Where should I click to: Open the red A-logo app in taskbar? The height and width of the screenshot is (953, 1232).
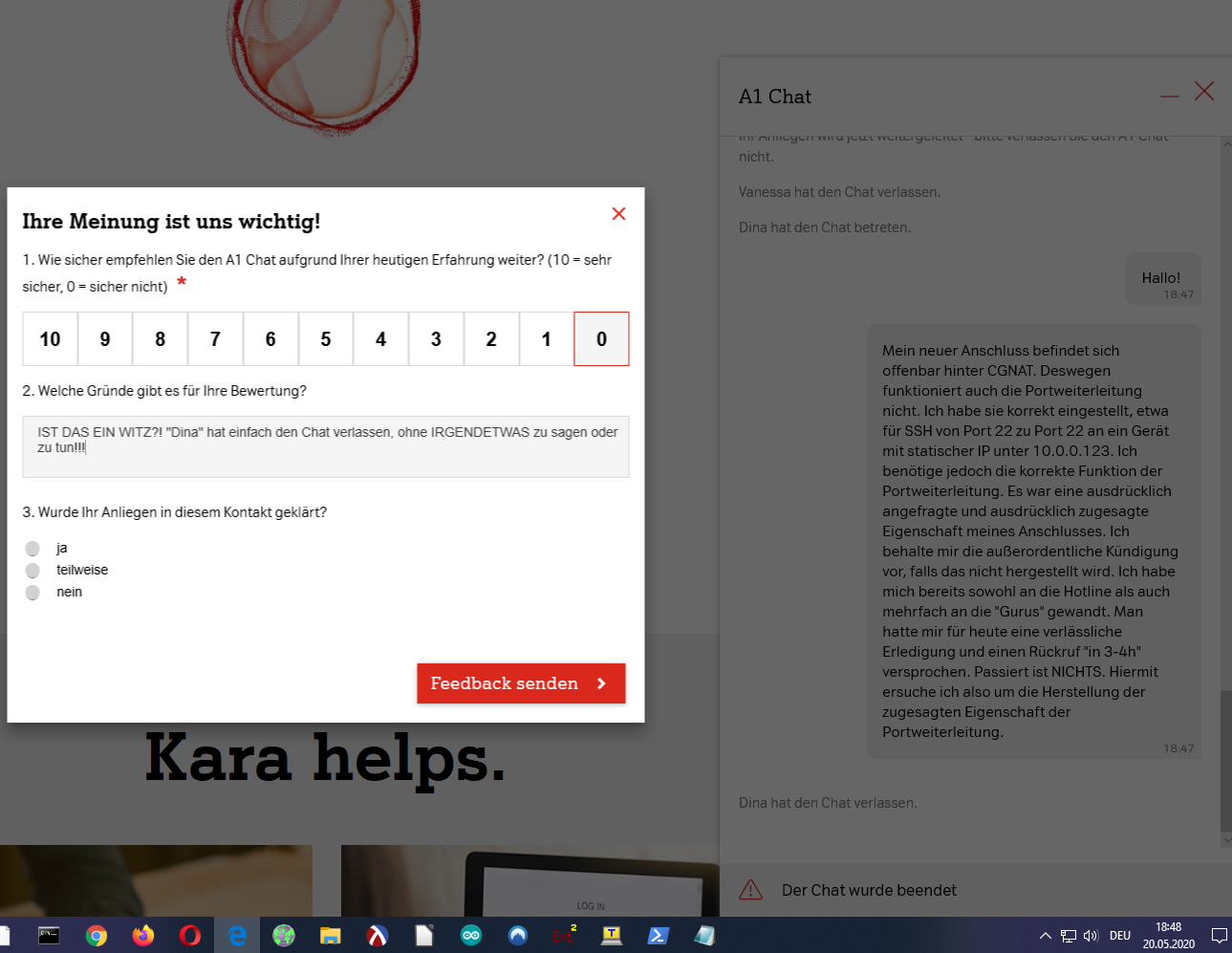pos(377,936)
